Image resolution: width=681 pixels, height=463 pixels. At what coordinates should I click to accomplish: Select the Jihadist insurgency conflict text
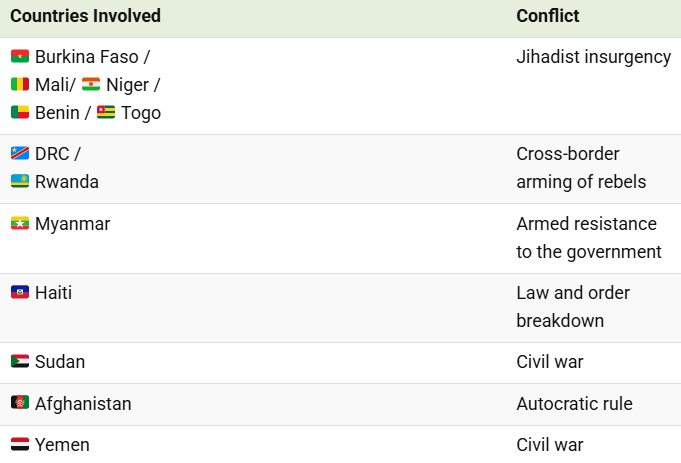point(593,57)
